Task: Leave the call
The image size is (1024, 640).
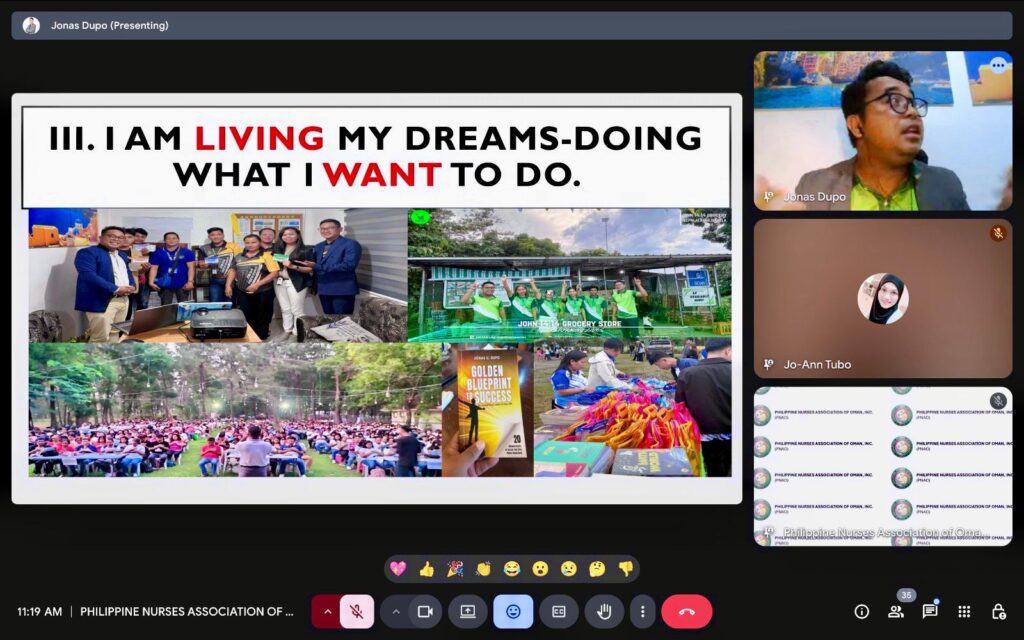Action: (x=687, y=611)
